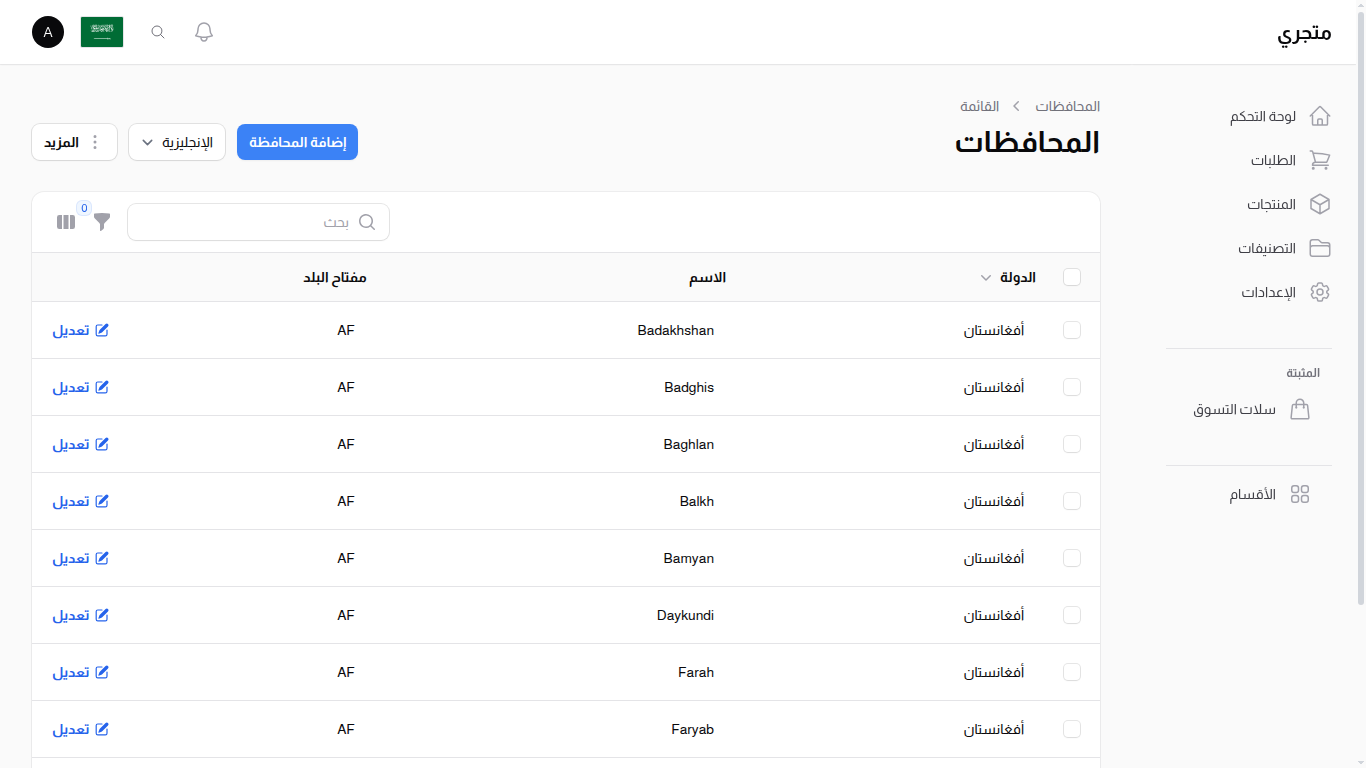The height and width of the screenshot is (768, 1366).
Task: Navigate to المحافظات in the breadcrumb
Action: coord(1067,106)
